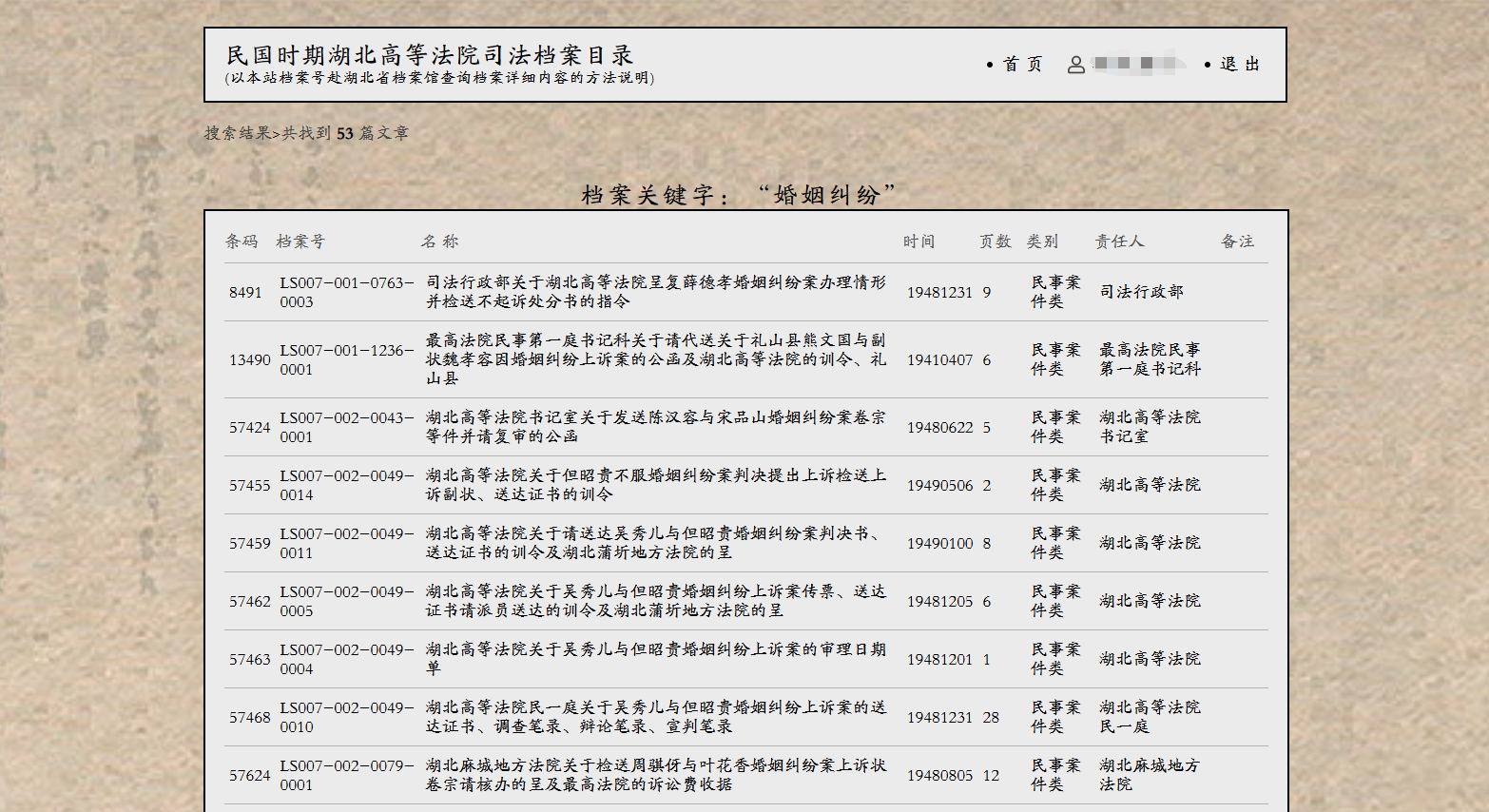Open the 薛德孝 marriage dispute record title

pos(655,292)
